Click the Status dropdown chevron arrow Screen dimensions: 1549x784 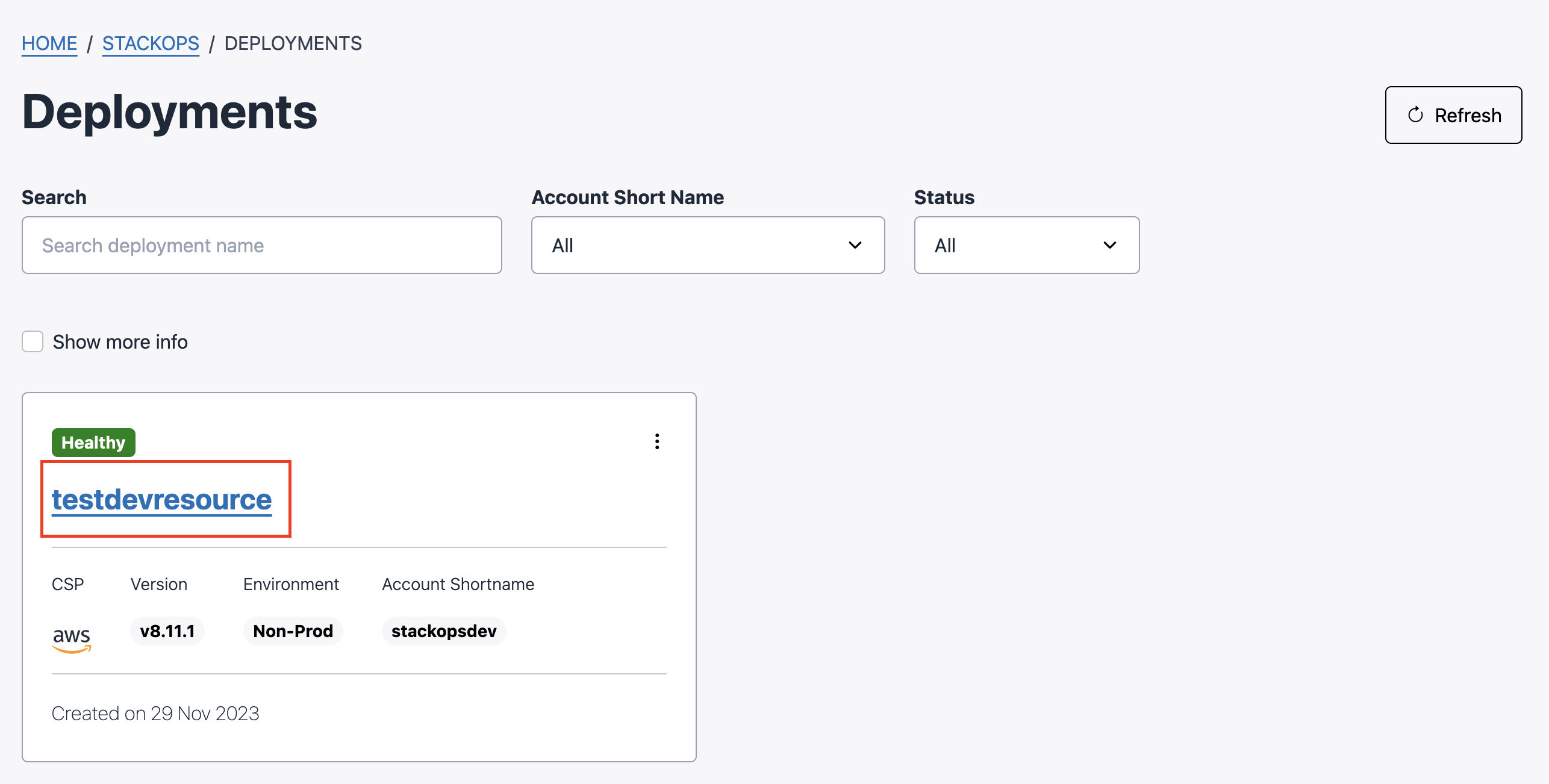coord(1109,245)
